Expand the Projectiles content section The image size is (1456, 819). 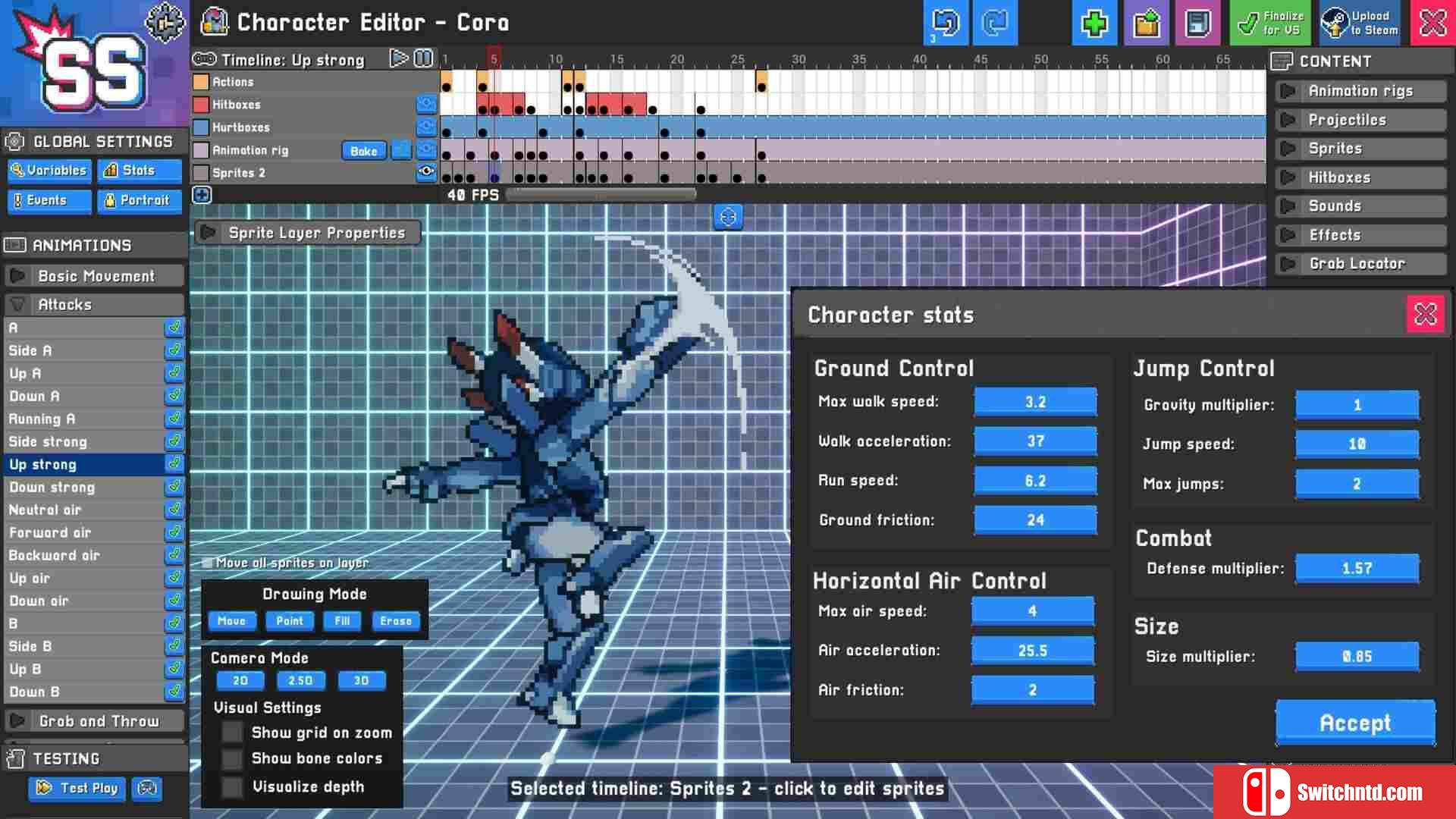(1360, 120)
